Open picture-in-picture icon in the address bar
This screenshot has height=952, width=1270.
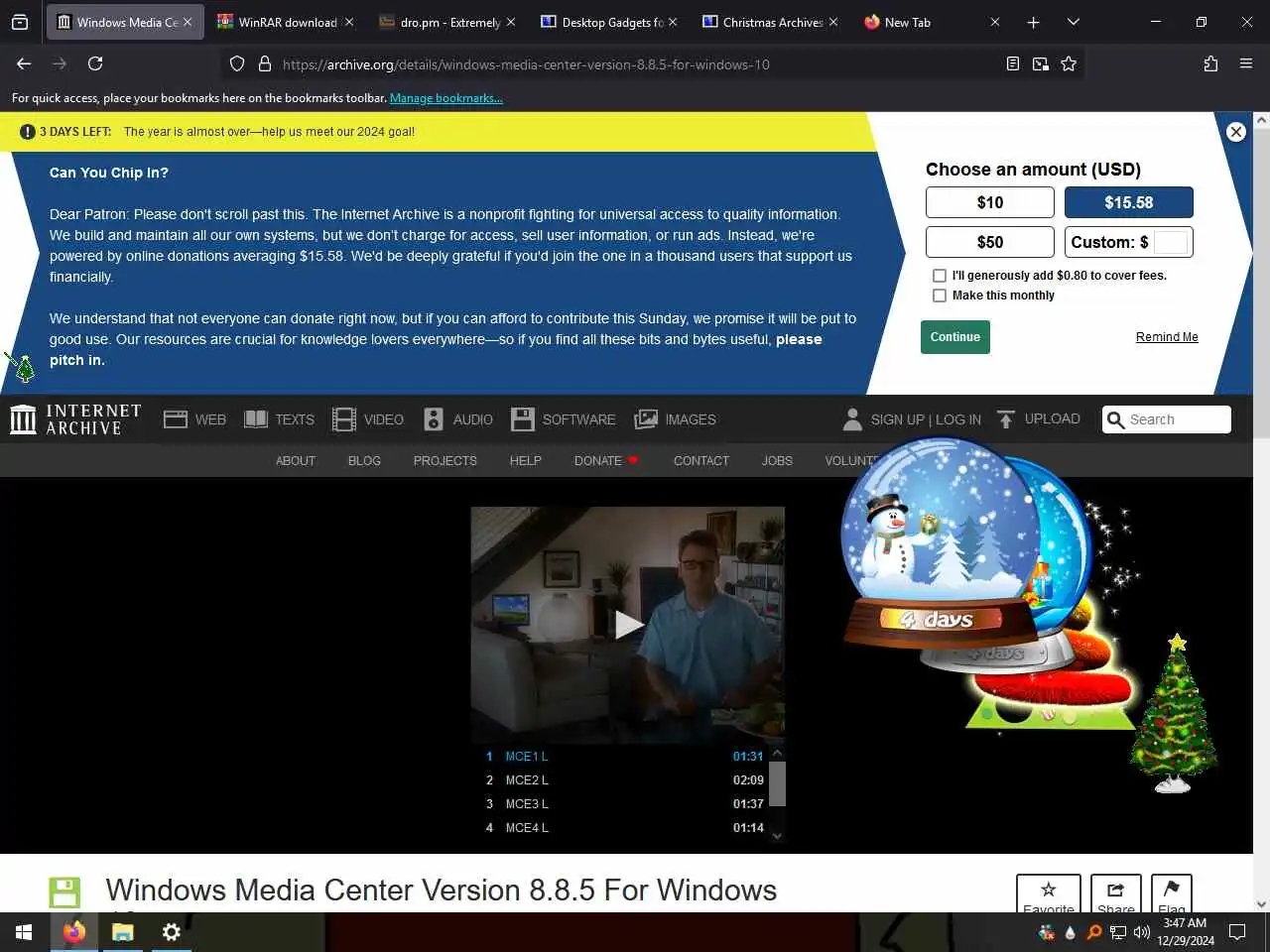point(1040,63)
